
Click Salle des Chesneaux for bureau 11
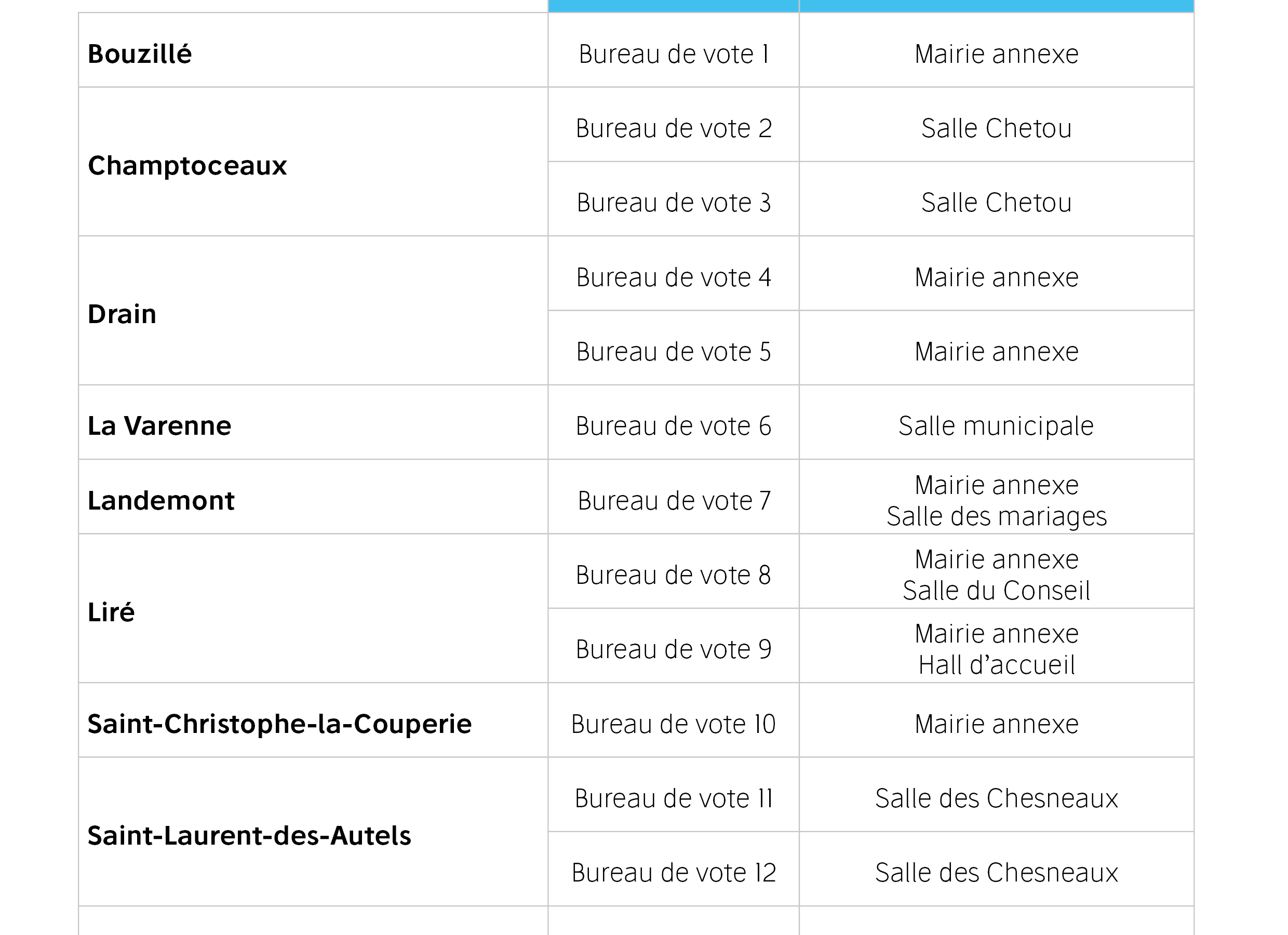click(x=996, y=799)
